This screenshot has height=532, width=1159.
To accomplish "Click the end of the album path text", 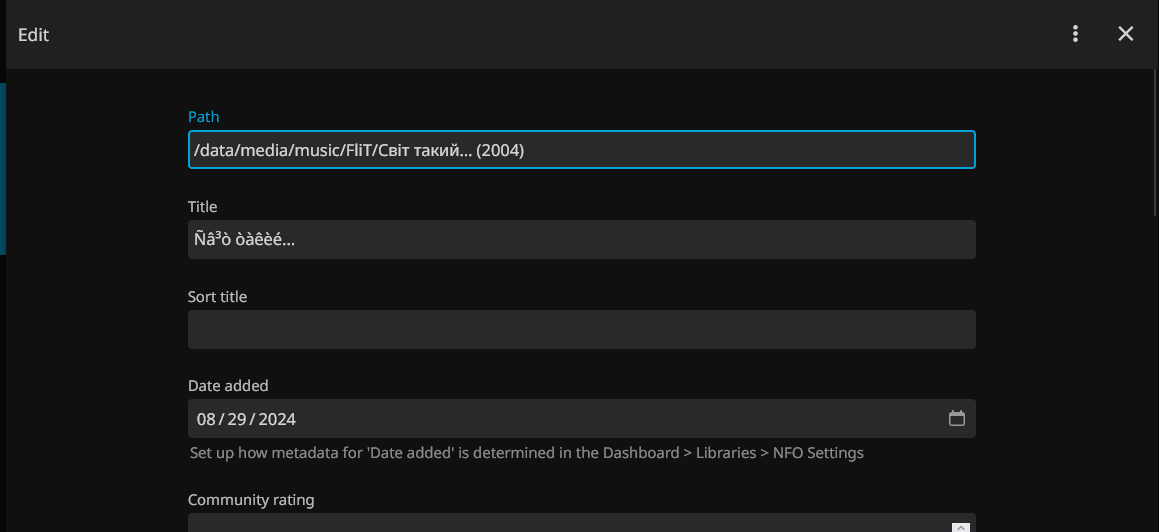I will click(524, 151).
